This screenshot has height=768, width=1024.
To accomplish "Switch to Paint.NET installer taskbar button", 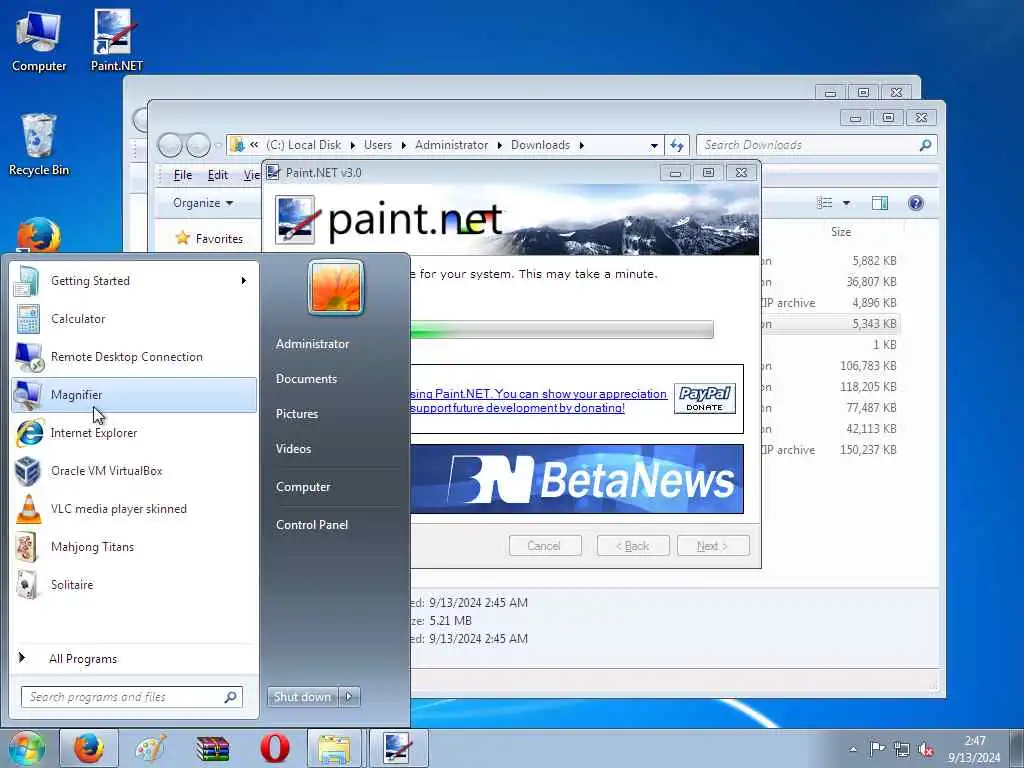I will (398, 748).
